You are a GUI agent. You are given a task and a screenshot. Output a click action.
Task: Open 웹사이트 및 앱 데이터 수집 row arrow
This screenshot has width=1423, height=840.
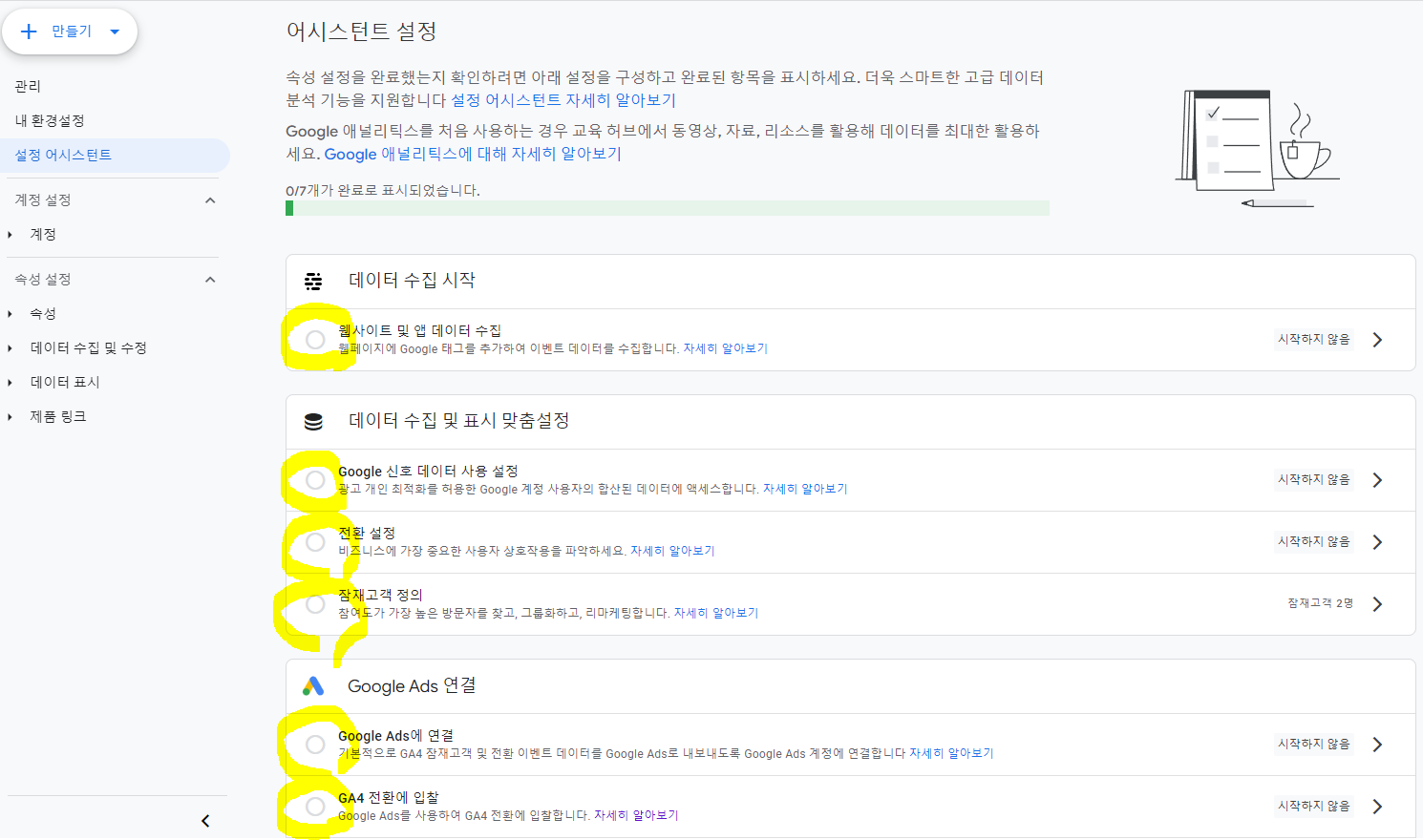click(x=1377, y=340)
